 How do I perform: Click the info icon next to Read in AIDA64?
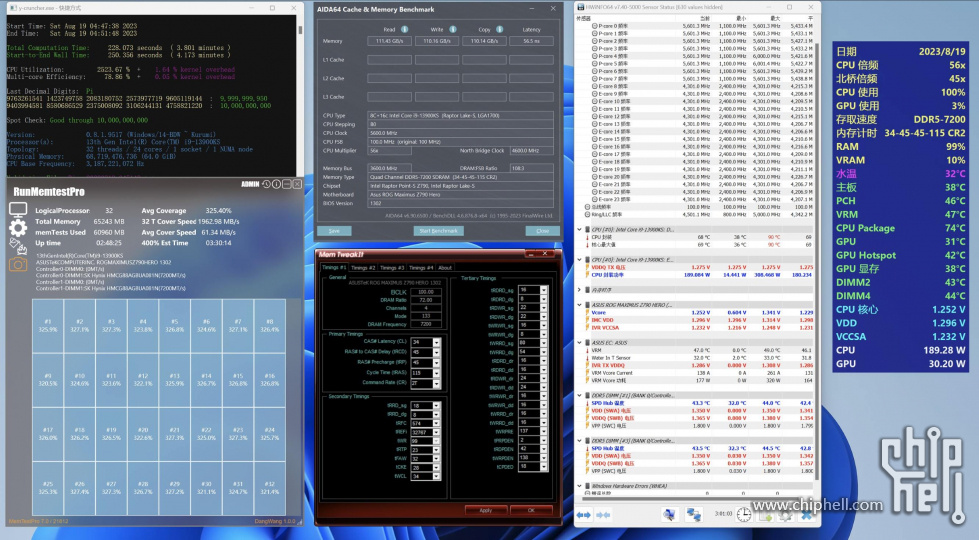(x=405, y=29)
